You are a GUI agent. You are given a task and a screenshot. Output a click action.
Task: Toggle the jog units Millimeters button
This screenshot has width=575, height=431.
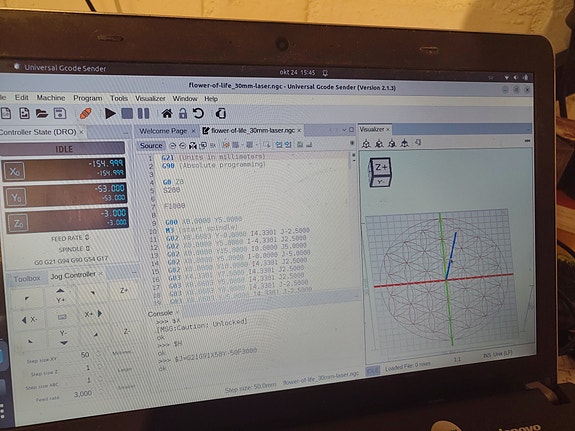[121, 353]
